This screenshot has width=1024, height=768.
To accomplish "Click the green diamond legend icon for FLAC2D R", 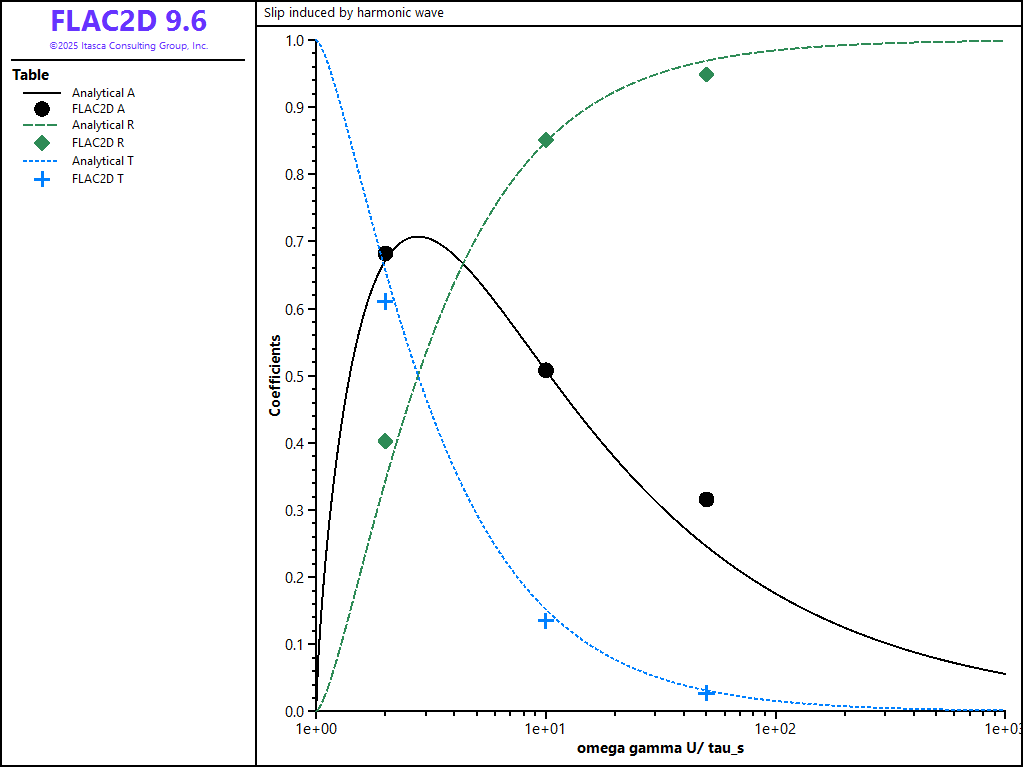I will pos(42,143).
